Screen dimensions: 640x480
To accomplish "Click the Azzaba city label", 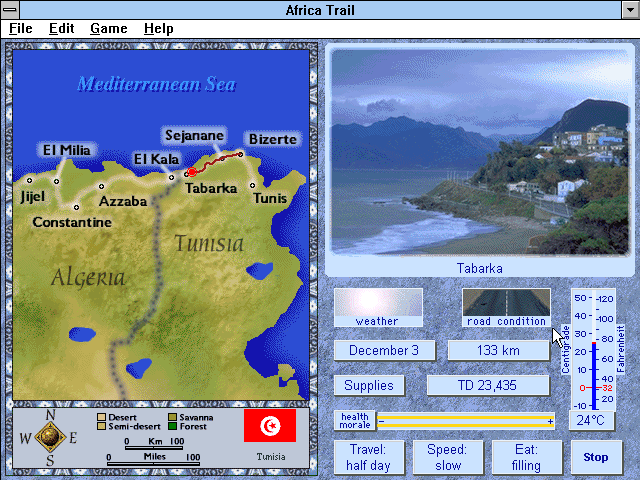I will 123,201.
